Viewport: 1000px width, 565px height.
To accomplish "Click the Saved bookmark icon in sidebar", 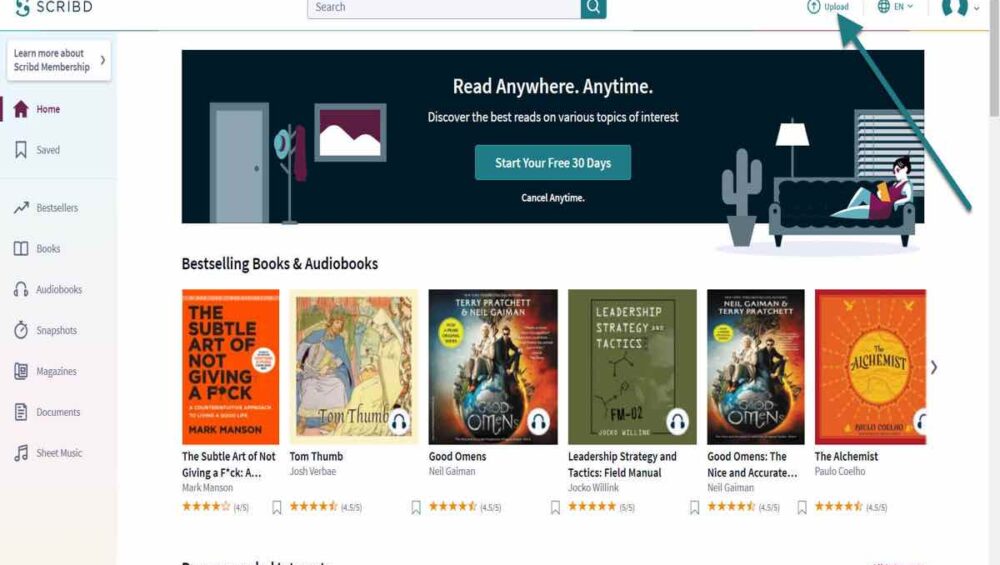I will click(x=21, y=150).
